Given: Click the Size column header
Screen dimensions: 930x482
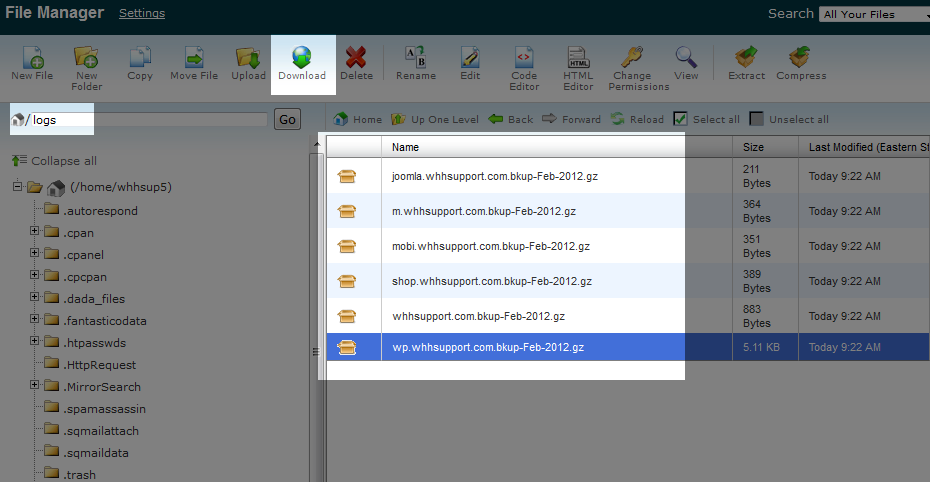Looking at the screenshot, I should pos(753,147).
